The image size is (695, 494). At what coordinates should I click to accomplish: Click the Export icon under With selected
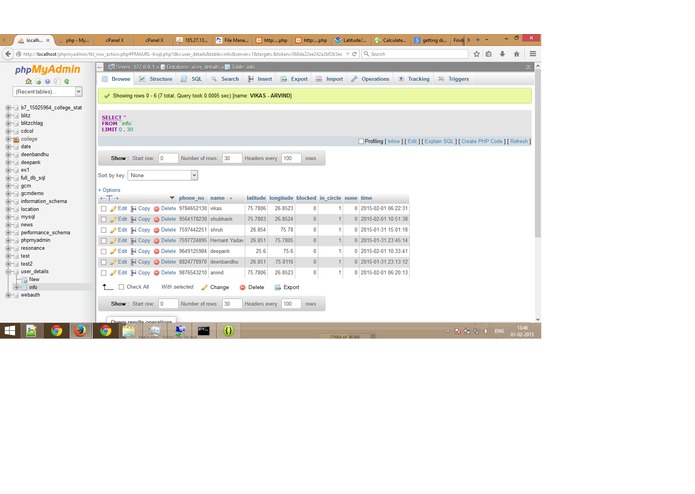(x=278, y=288)
